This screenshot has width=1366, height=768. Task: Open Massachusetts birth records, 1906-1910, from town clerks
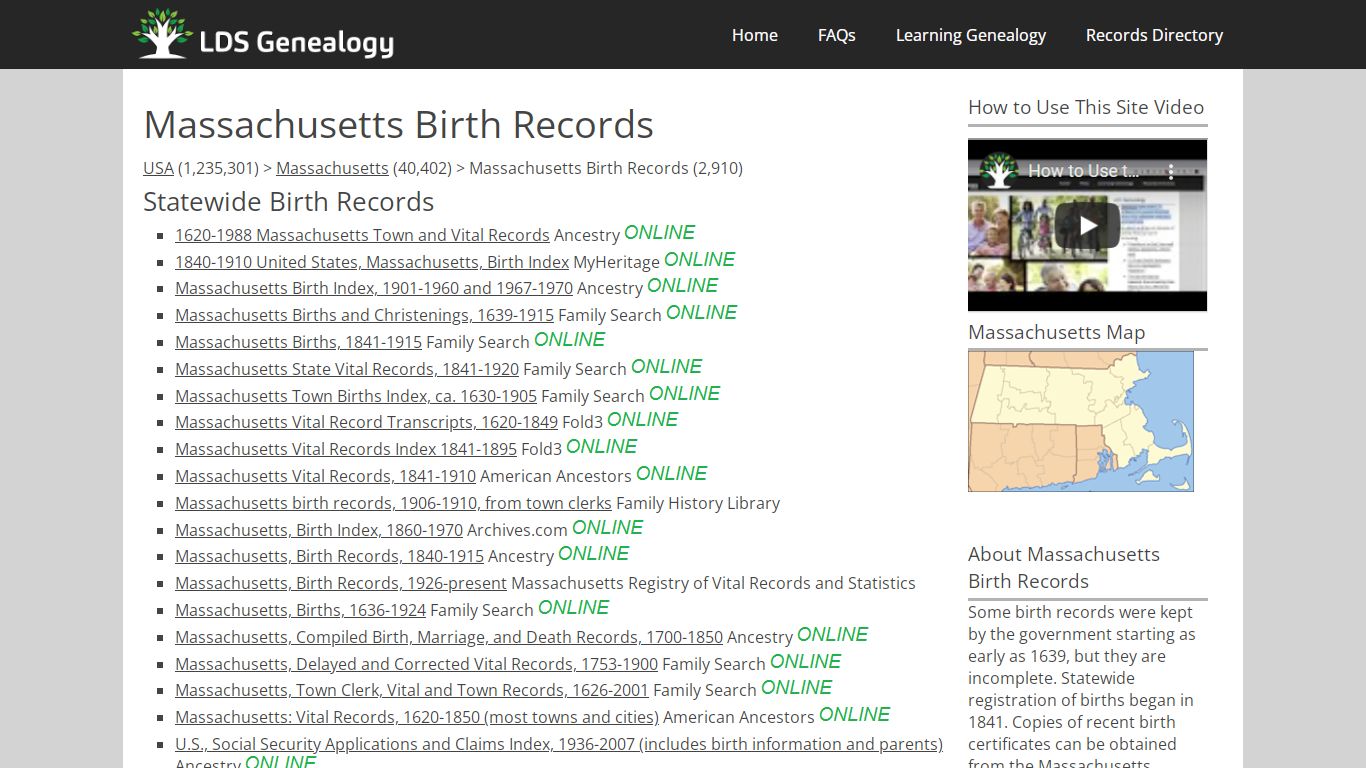coord(393,503)
